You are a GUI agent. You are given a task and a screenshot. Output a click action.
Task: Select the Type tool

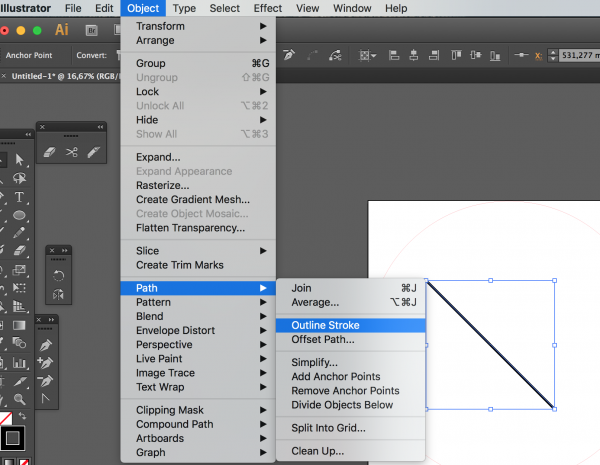(19, 197)
